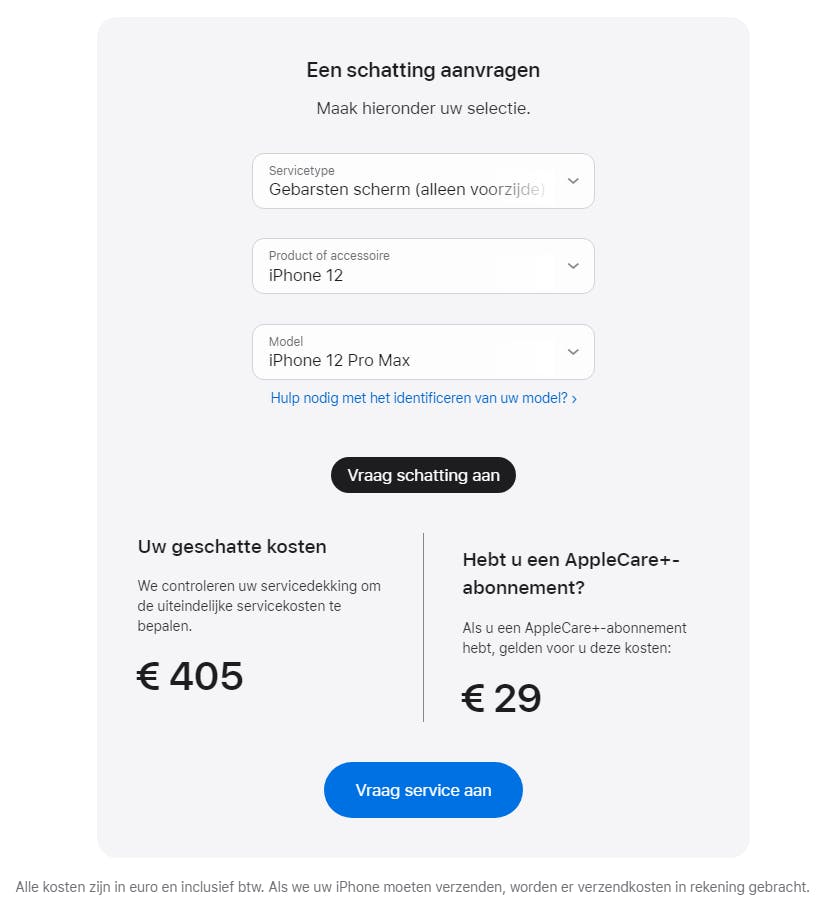Click the Hebt u een AppleCare+-abonnement heading

(x=571, y=573)
